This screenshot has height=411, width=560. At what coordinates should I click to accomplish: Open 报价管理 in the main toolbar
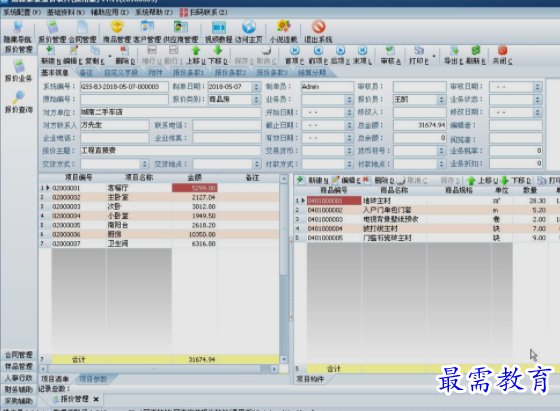(x=52, y=31)
